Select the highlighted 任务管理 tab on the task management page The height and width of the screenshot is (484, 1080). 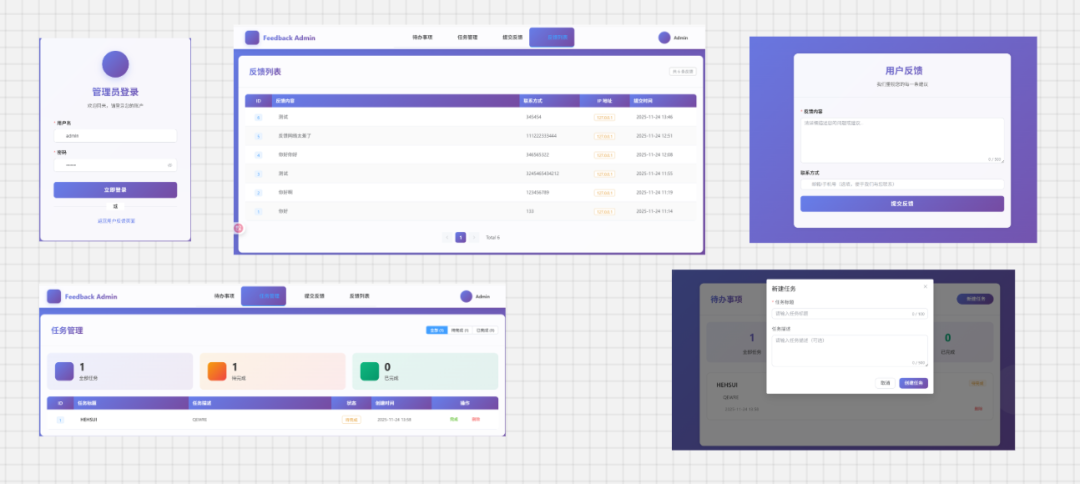(x=263, y=296)
